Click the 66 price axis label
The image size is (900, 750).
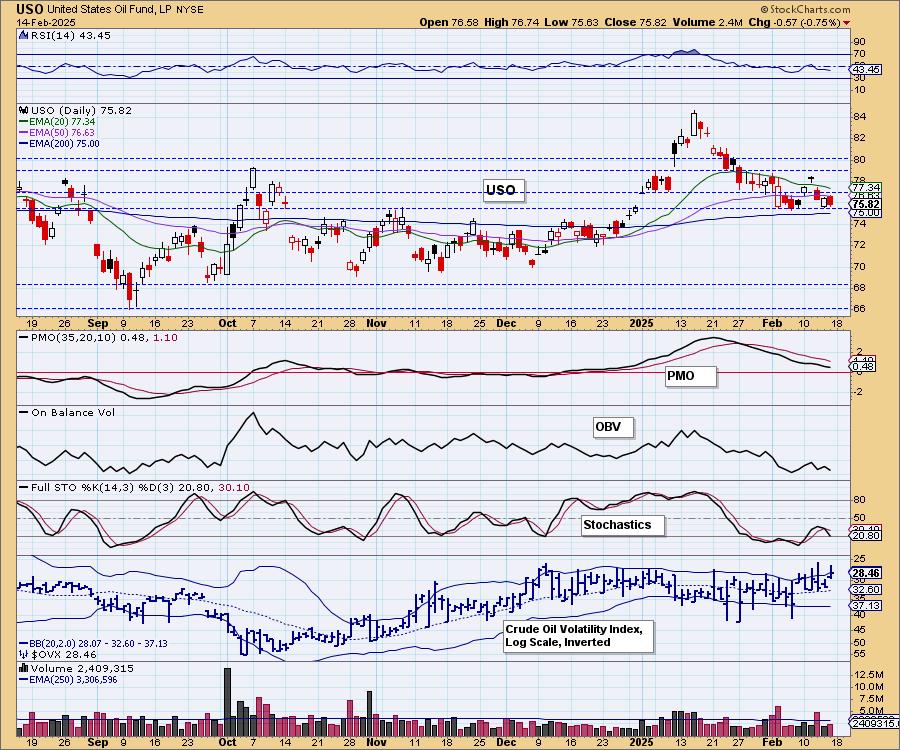[x=859, y=308]
